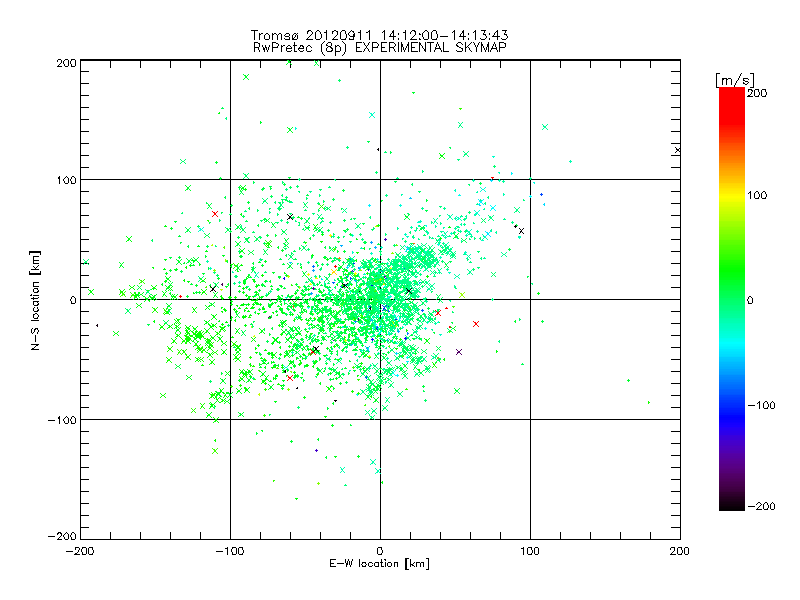This screenshot has height=600, width=800.
Task: Click the subtitle 'RwPretec (8p) EXPERIMENTAL SKYMAP'
Action: point(379,47)
